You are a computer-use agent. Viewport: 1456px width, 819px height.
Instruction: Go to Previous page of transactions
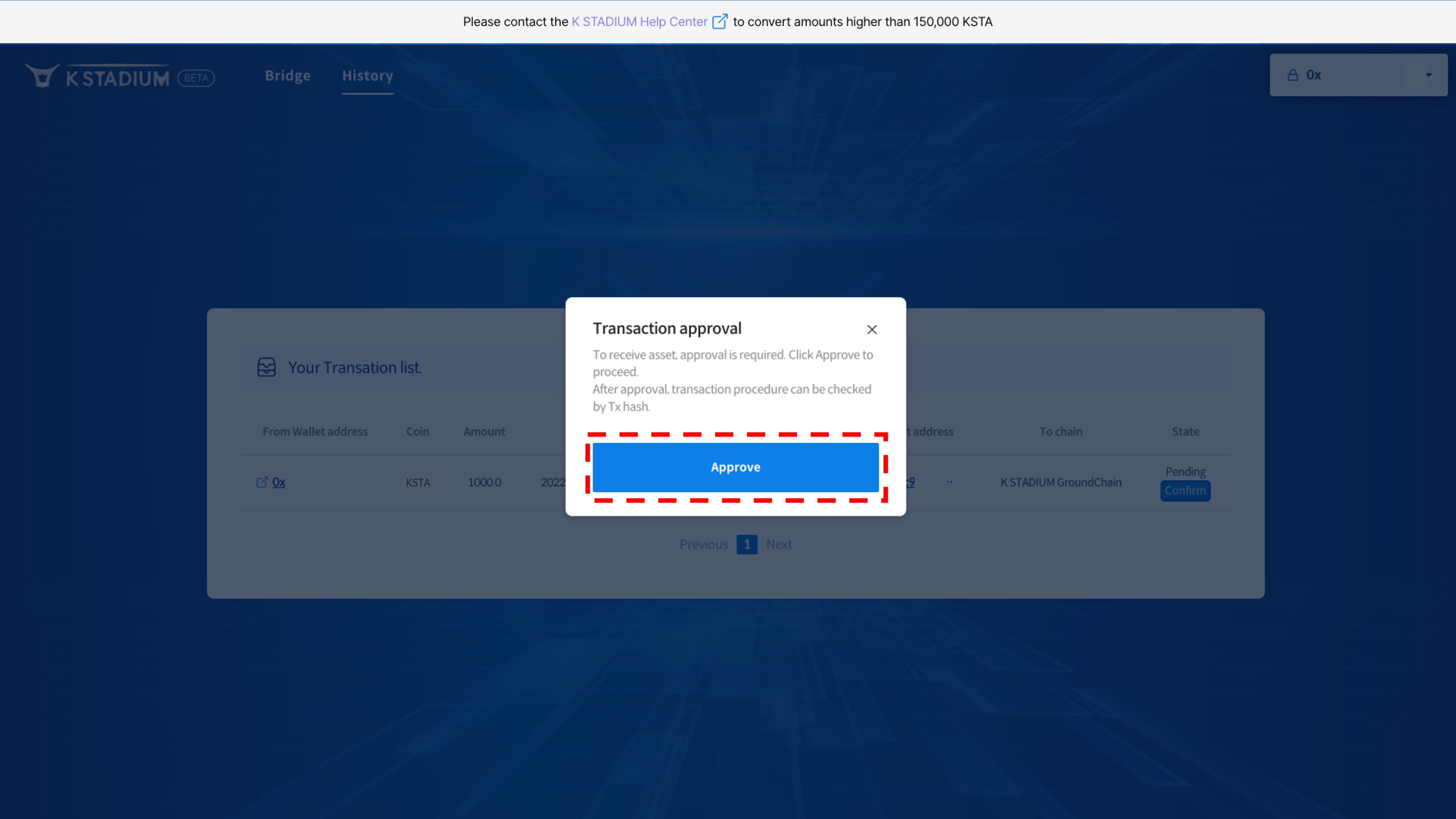tap(703, 544)
